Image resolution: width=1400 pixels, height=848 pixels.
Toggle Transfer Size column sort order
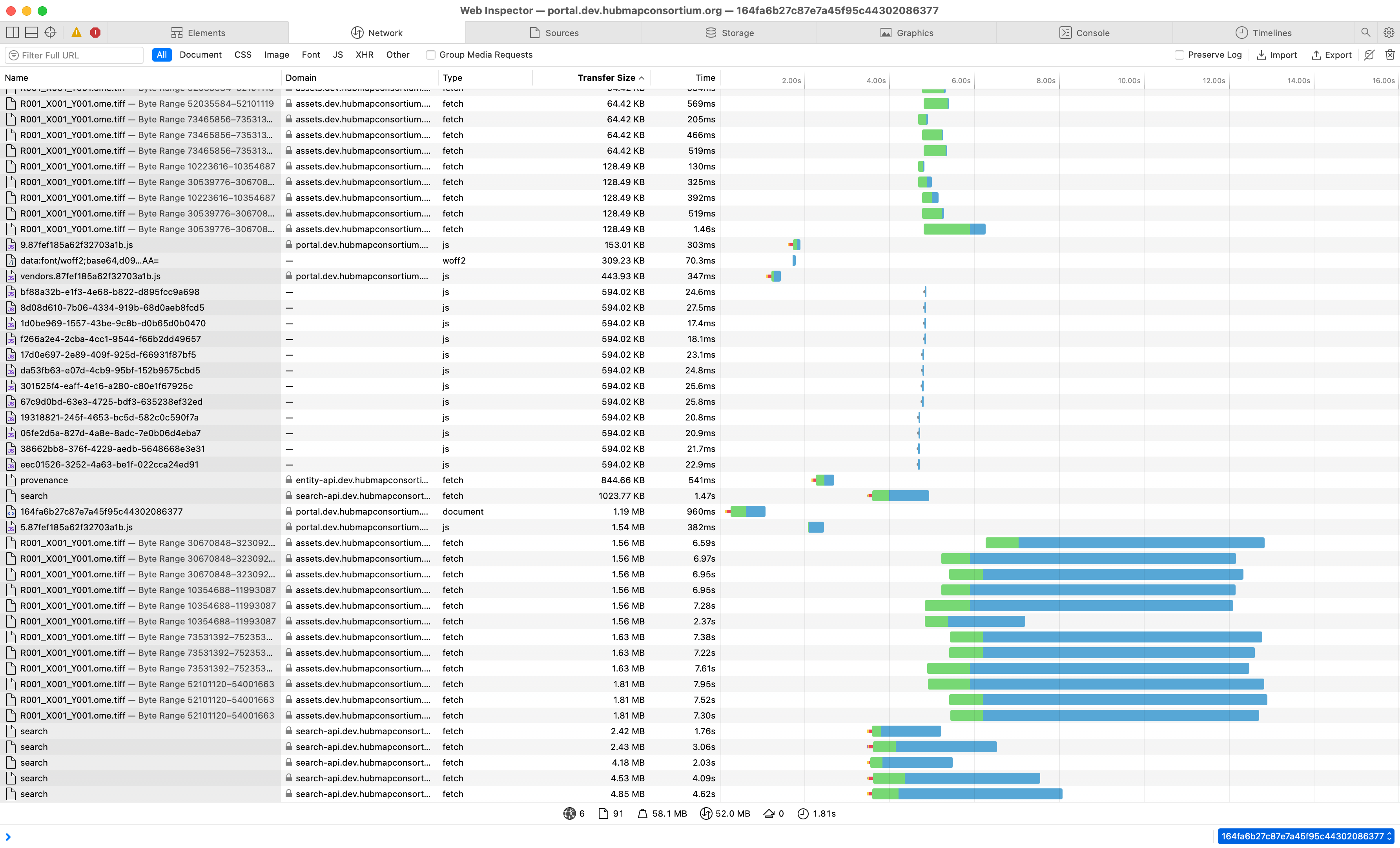pyautogui.click(x=608, y=77)
